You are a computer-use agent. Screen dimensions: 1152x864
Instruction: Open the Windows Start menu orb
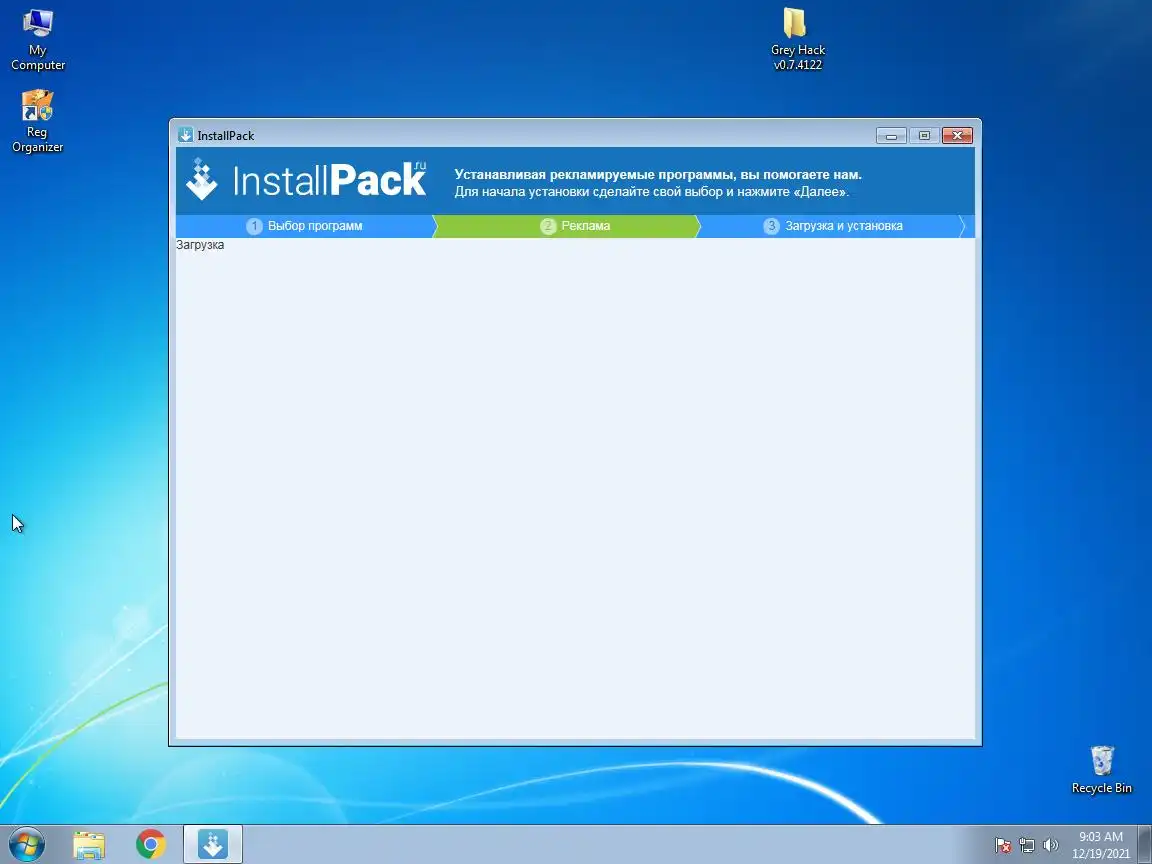(x=26, y=844)
